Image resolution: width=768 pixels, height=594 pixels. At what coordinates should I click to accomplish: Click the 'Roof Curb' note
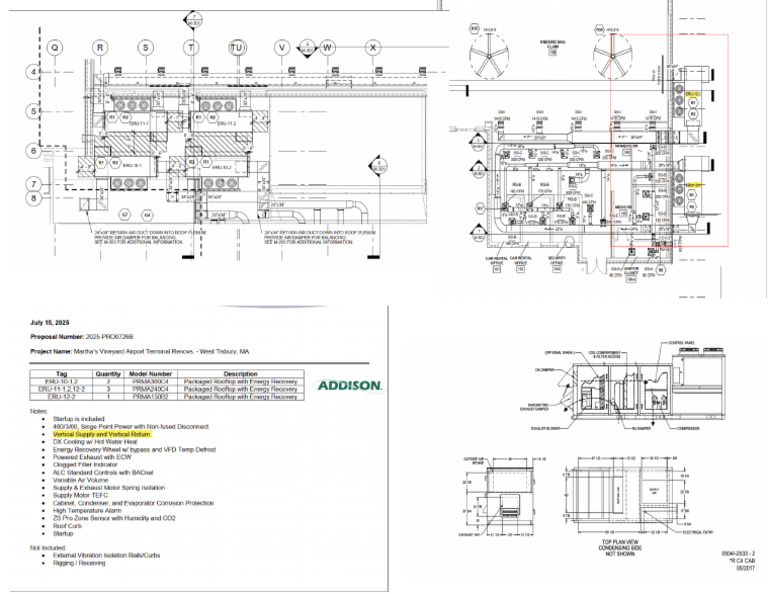pos(68,526)
